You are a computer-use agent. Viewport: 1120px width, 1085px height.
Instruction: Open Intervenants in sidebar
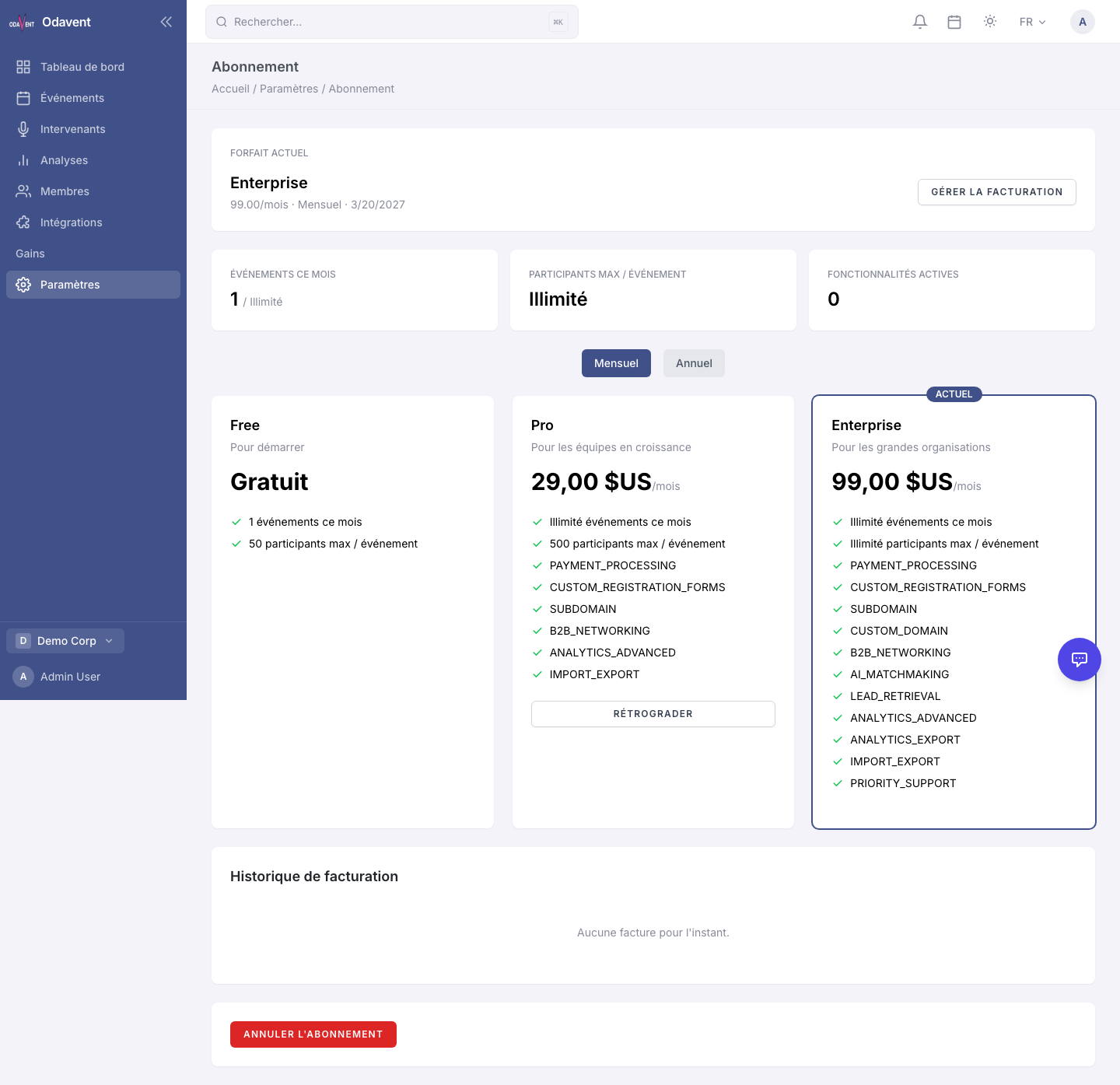93,129
